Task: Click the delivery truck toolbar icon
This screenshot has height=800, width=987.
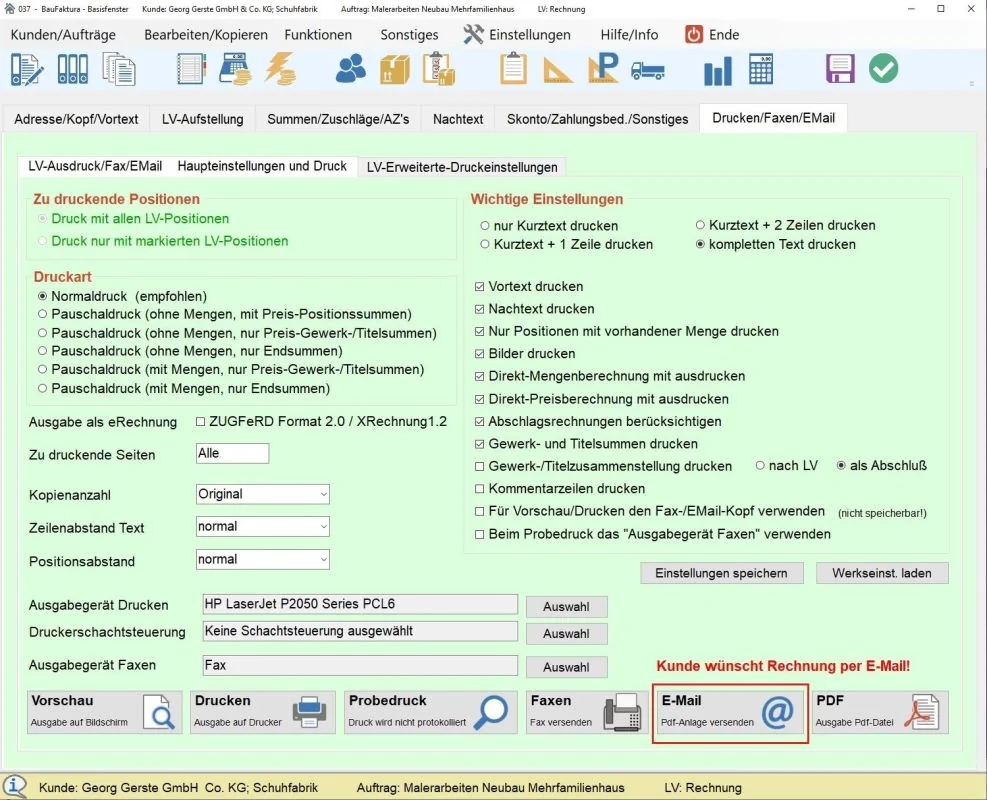Action: pyautogui.click(x=648, y=70)
